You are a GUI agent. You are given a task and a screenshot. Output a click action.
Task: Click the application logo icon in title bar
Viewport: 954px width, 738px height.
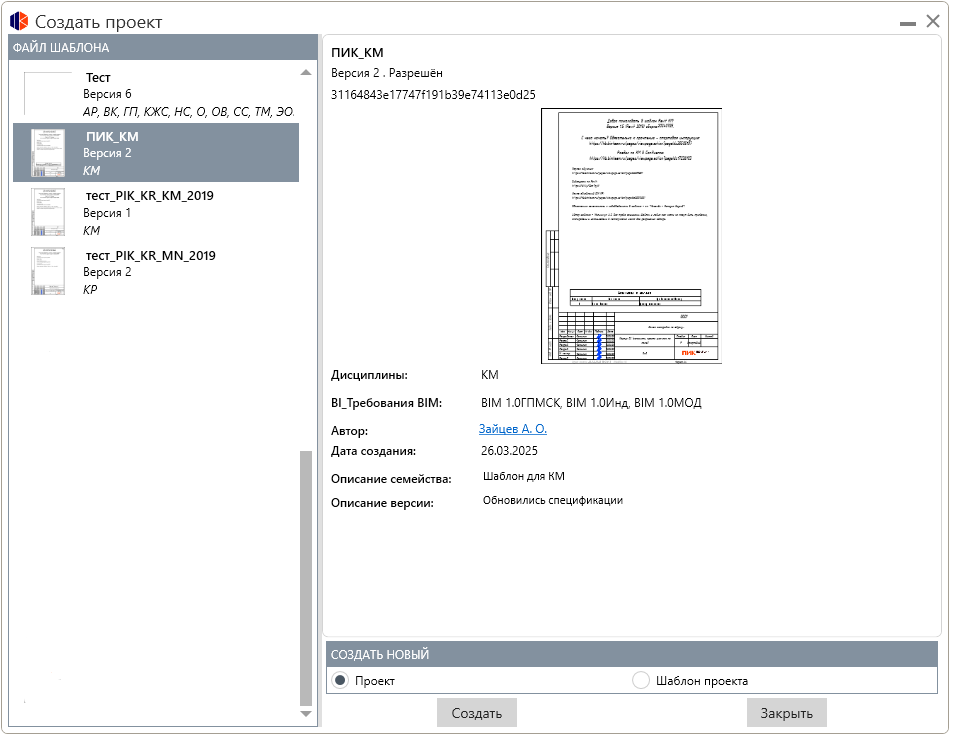19,21
